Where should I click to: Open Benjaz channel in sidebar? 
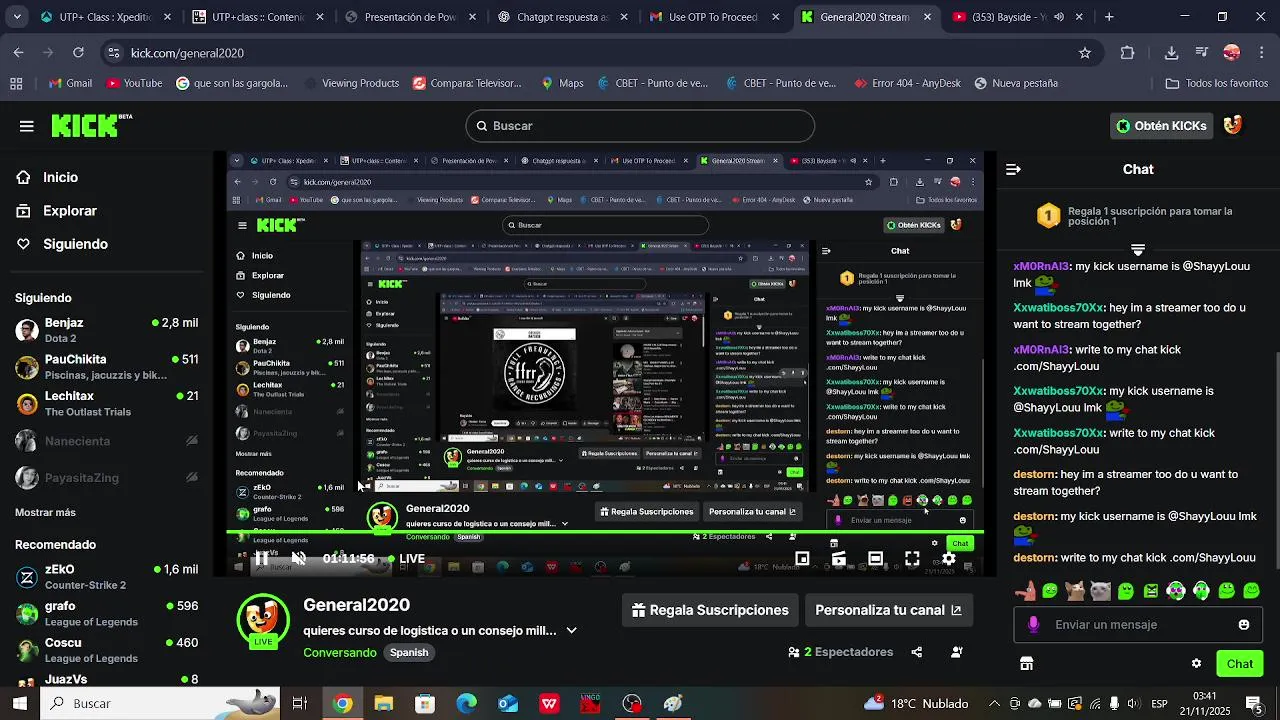point(106,330)
